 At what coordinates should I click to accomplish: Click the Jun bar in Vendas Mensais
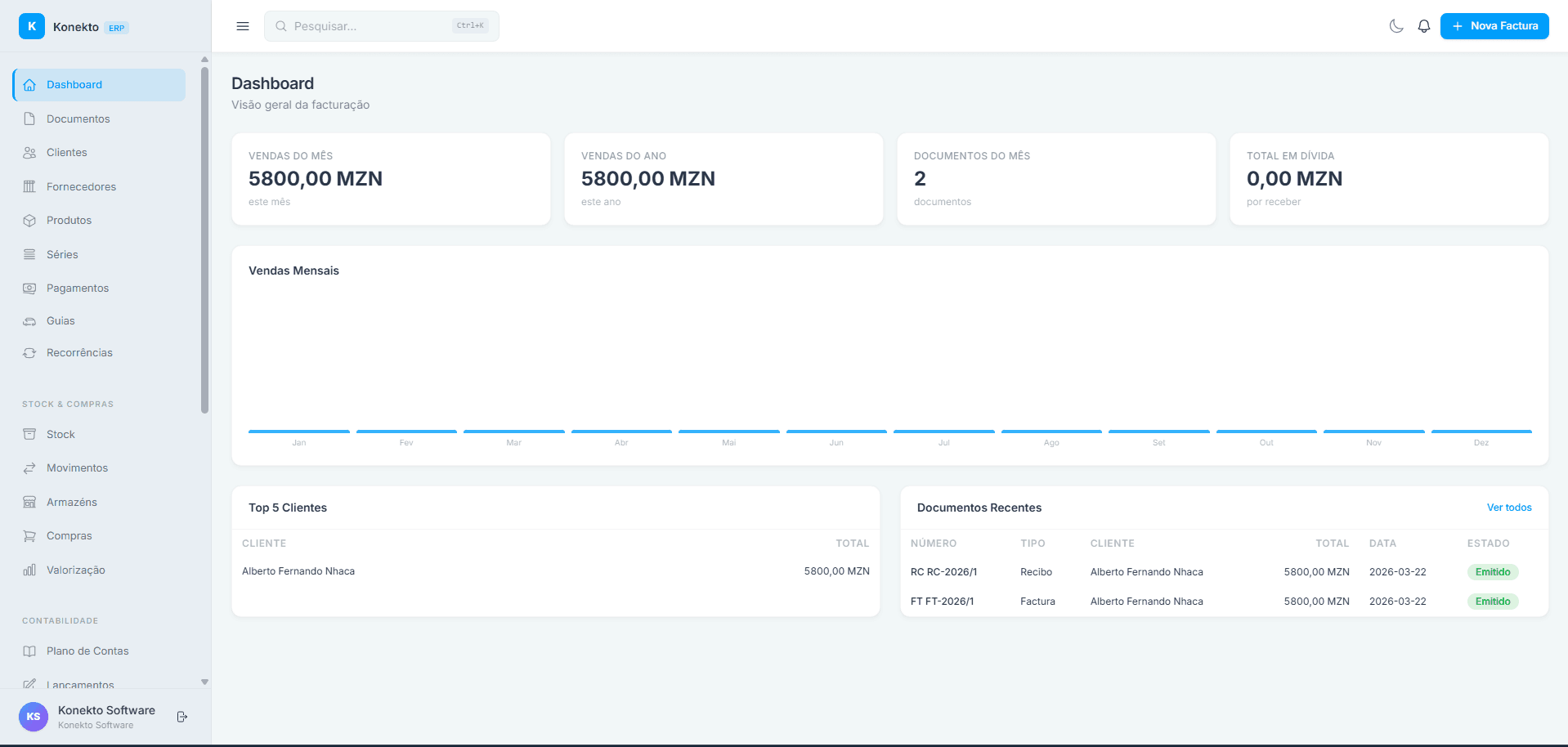(x=836, y=432)
